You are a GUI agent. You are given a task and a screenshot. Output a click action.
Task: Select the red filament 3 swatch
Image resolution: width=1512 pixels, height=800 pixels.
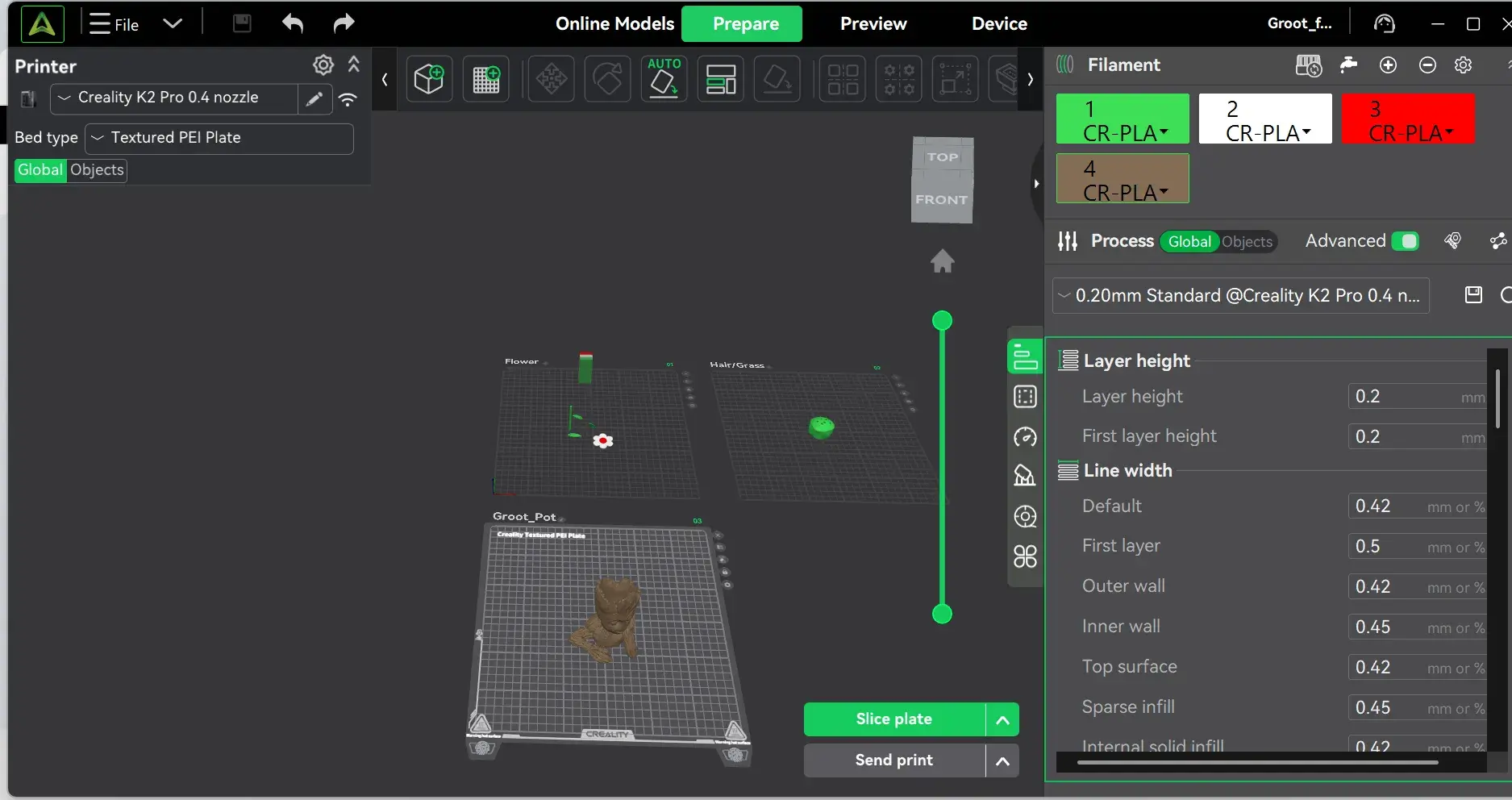coord(1408,119)
